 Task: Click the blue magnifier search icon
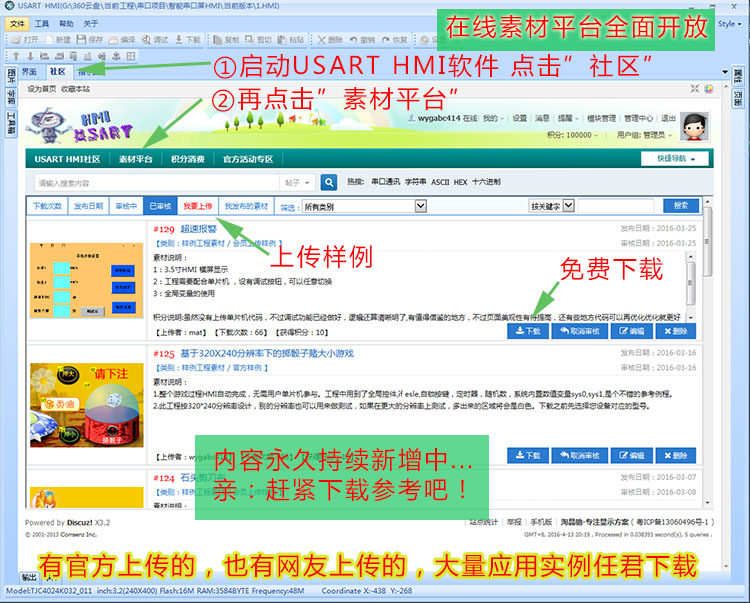point(329,182)
